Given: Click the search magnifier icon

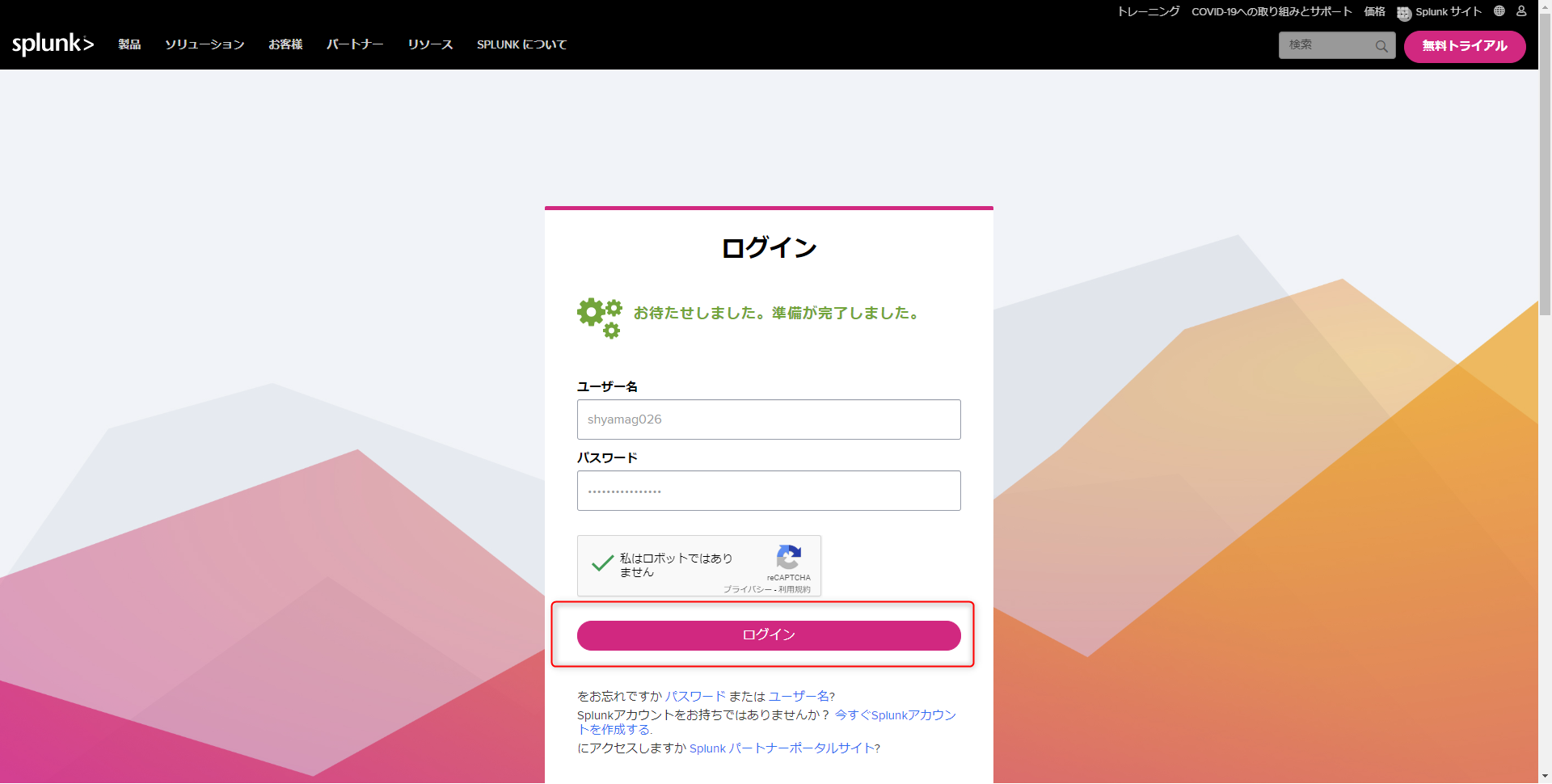Looking at the screenshot, I should pyautogui.click(x=1381, y=46).
